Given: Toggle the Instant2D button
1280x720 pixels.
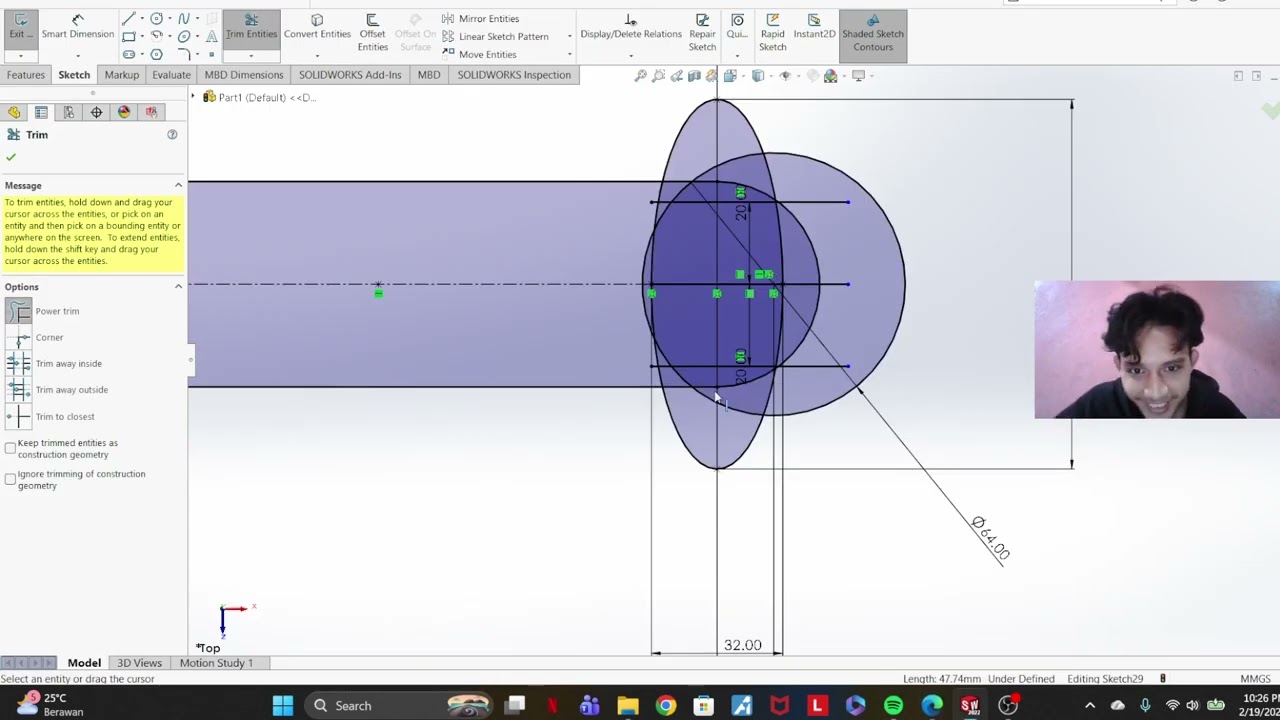Looking at the screenshot, I should pos(814,27).
